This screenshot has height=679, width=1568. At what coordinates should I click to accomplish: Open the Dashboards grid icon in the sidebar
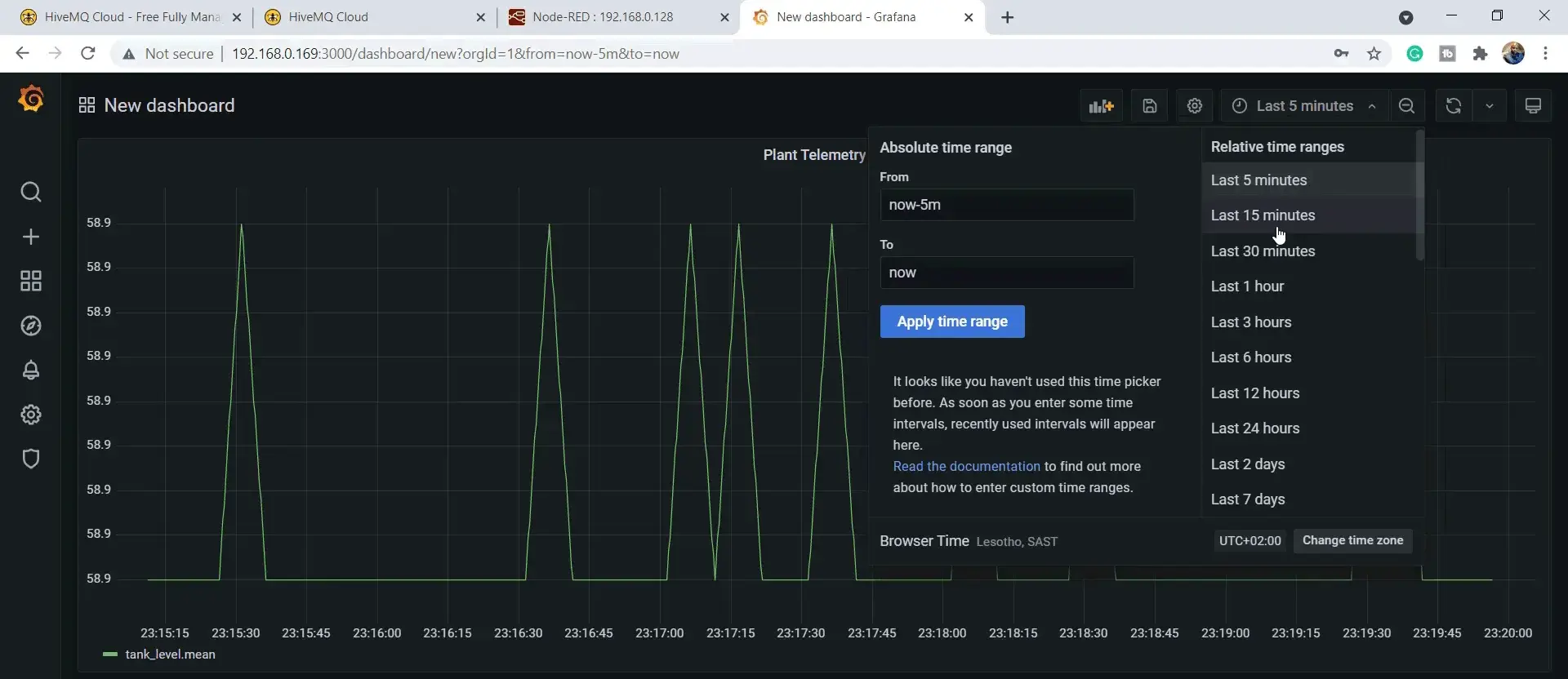click(x=31, y=281)
